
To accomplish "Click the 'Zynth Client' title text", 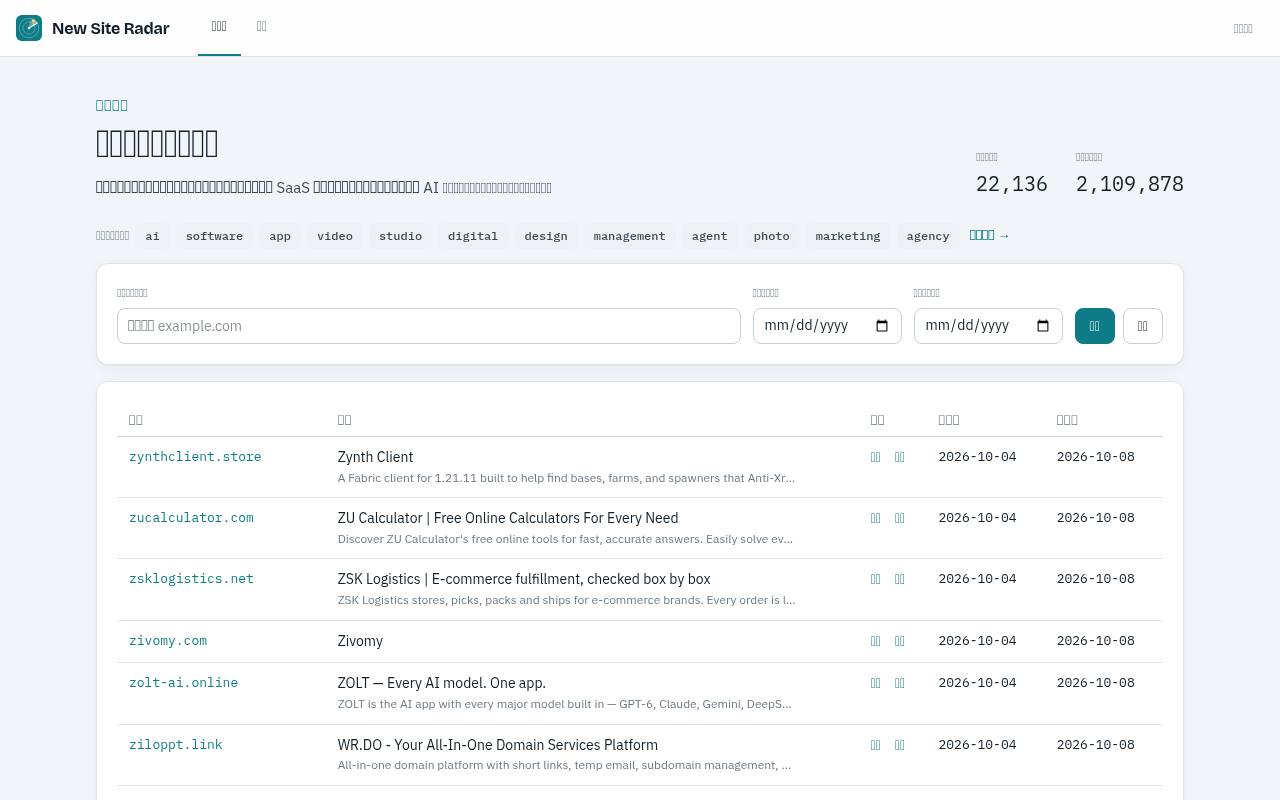I will 375,457.
